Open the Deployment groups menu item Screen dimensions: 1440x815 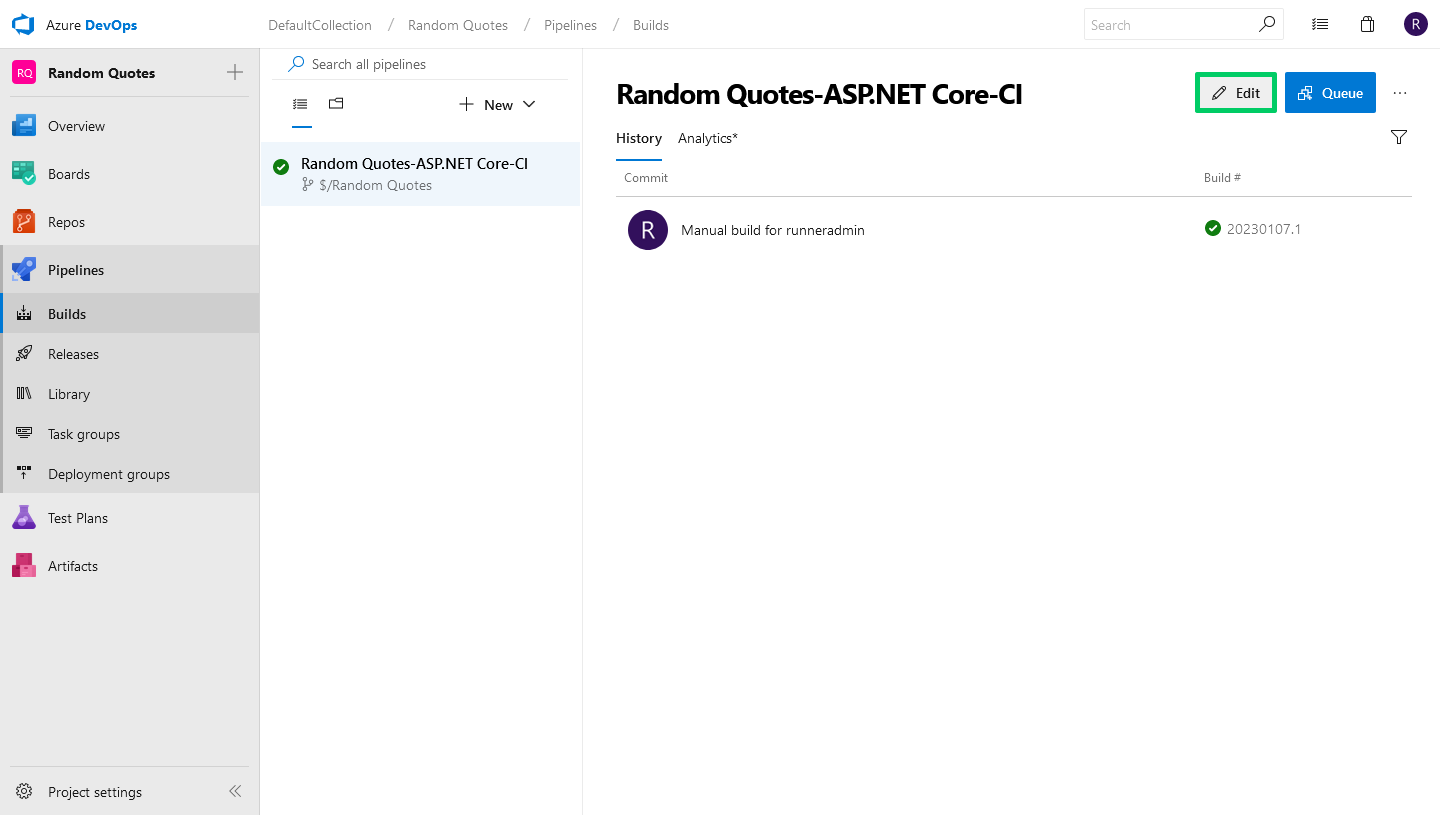pos(130,474)
